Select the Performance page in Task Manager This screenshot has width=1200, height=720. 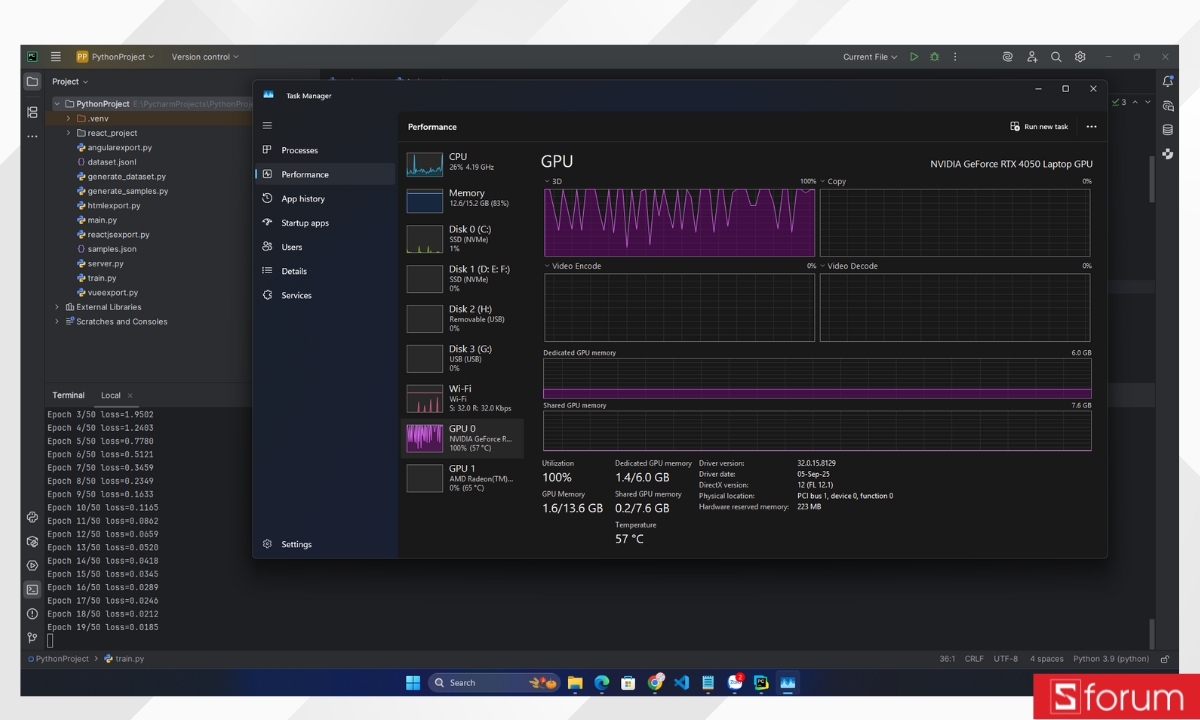tap(325, 174)
